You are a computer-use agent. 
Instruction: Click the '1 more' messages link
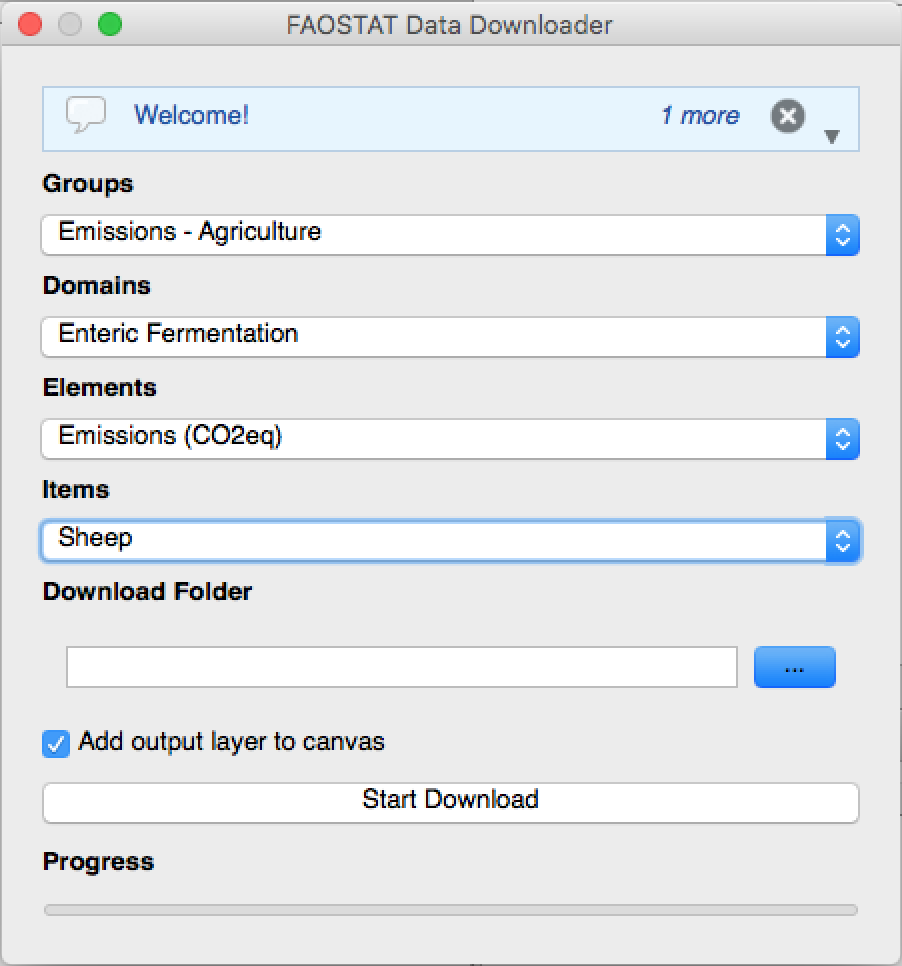(699, 116)
